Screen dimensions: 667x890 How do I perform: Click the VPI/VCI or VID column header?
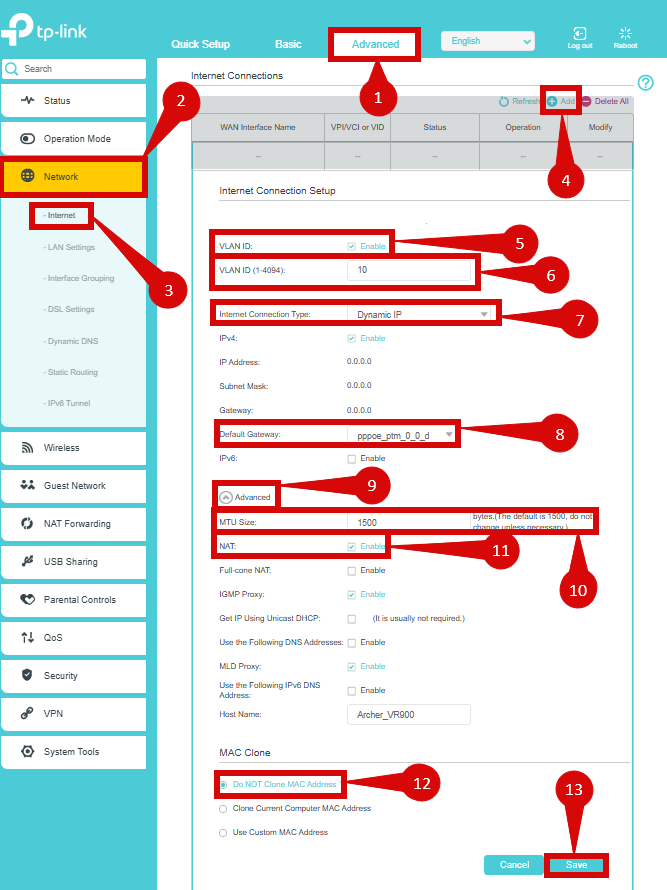pos(358,127)
